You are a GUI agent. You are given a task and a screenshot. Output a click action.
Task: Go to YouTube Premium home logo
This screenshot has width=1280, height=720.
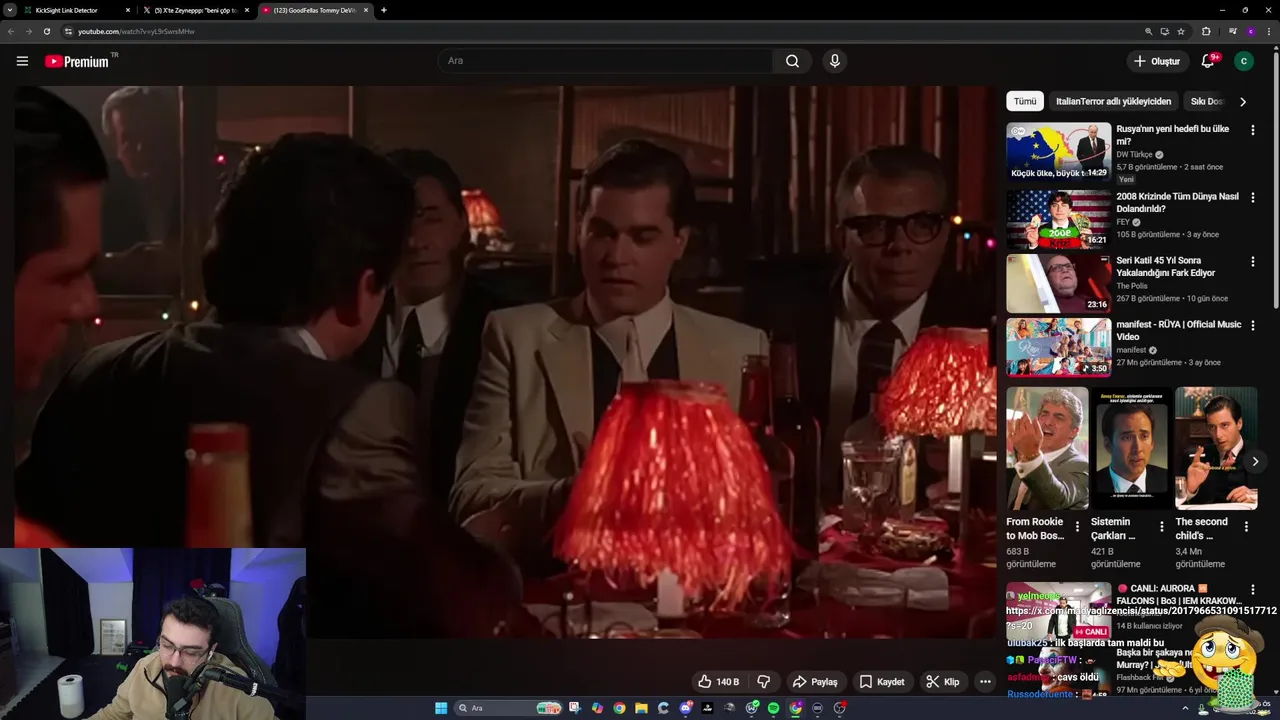77,61
